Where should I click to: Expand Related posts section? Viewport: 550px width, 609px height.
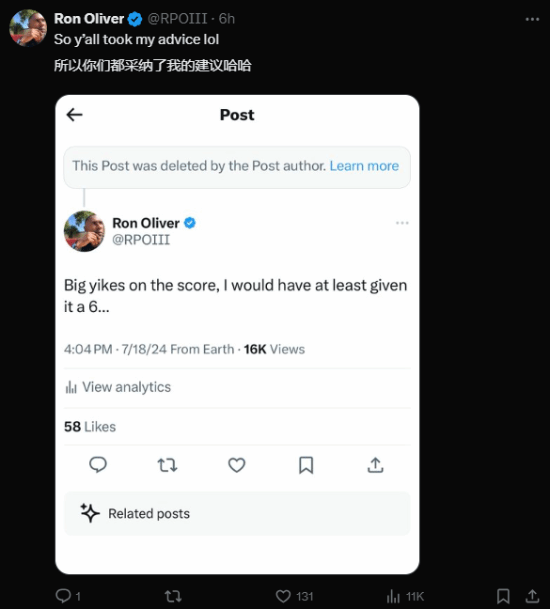click(x=237, y=513)
